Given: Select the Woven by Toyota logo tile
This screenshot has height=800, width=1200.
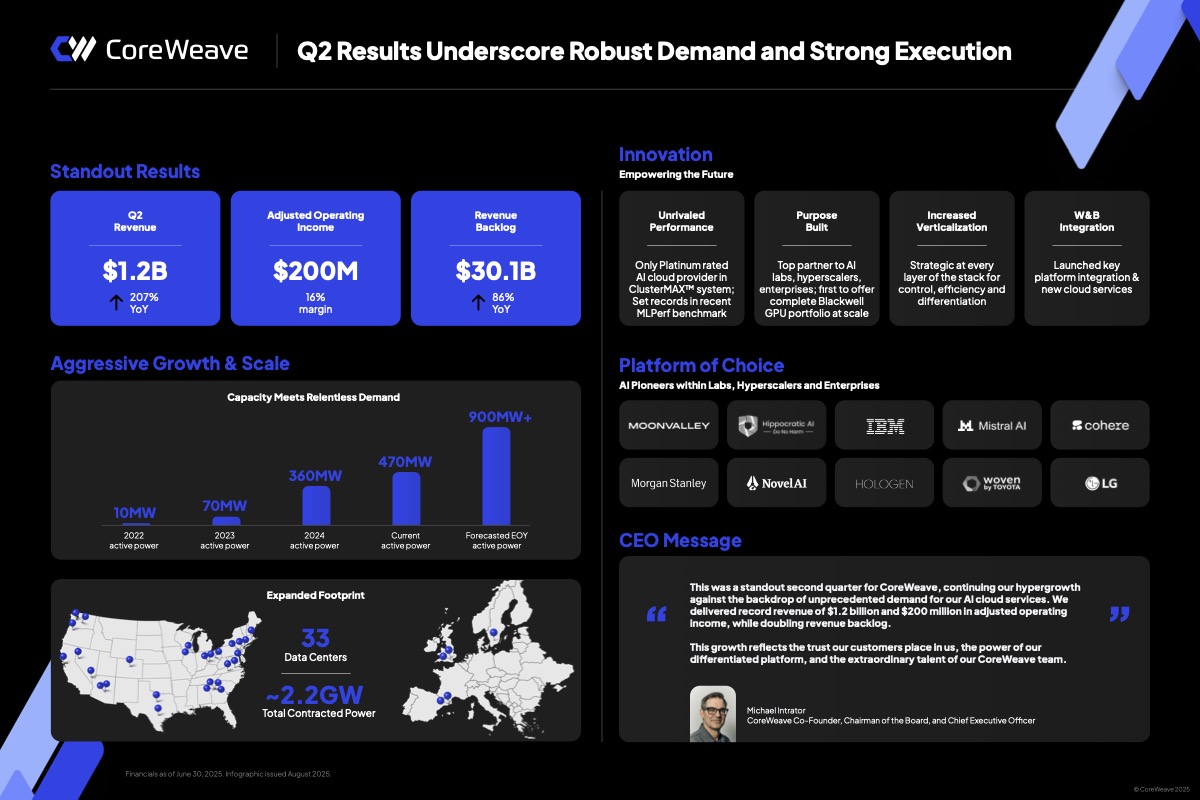Looking at the screenshot, I should (x=992, y=483).
